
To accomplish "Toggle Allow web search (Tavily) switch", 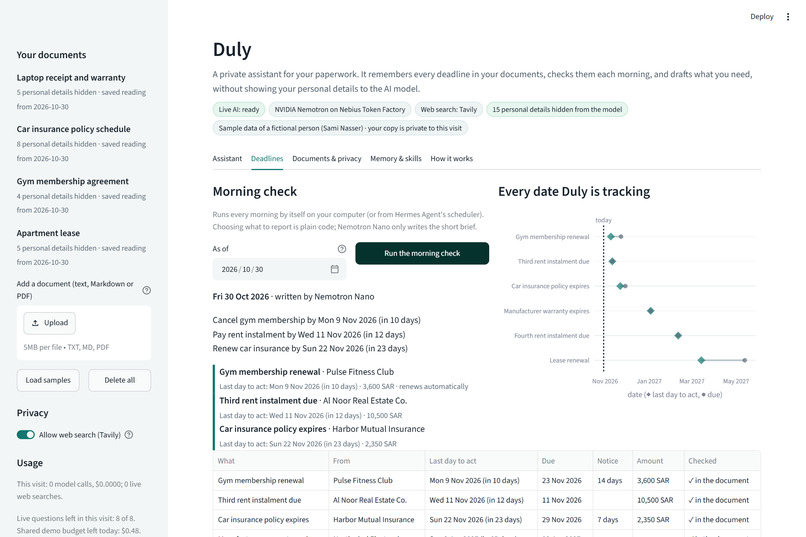I will click(26, 435).
